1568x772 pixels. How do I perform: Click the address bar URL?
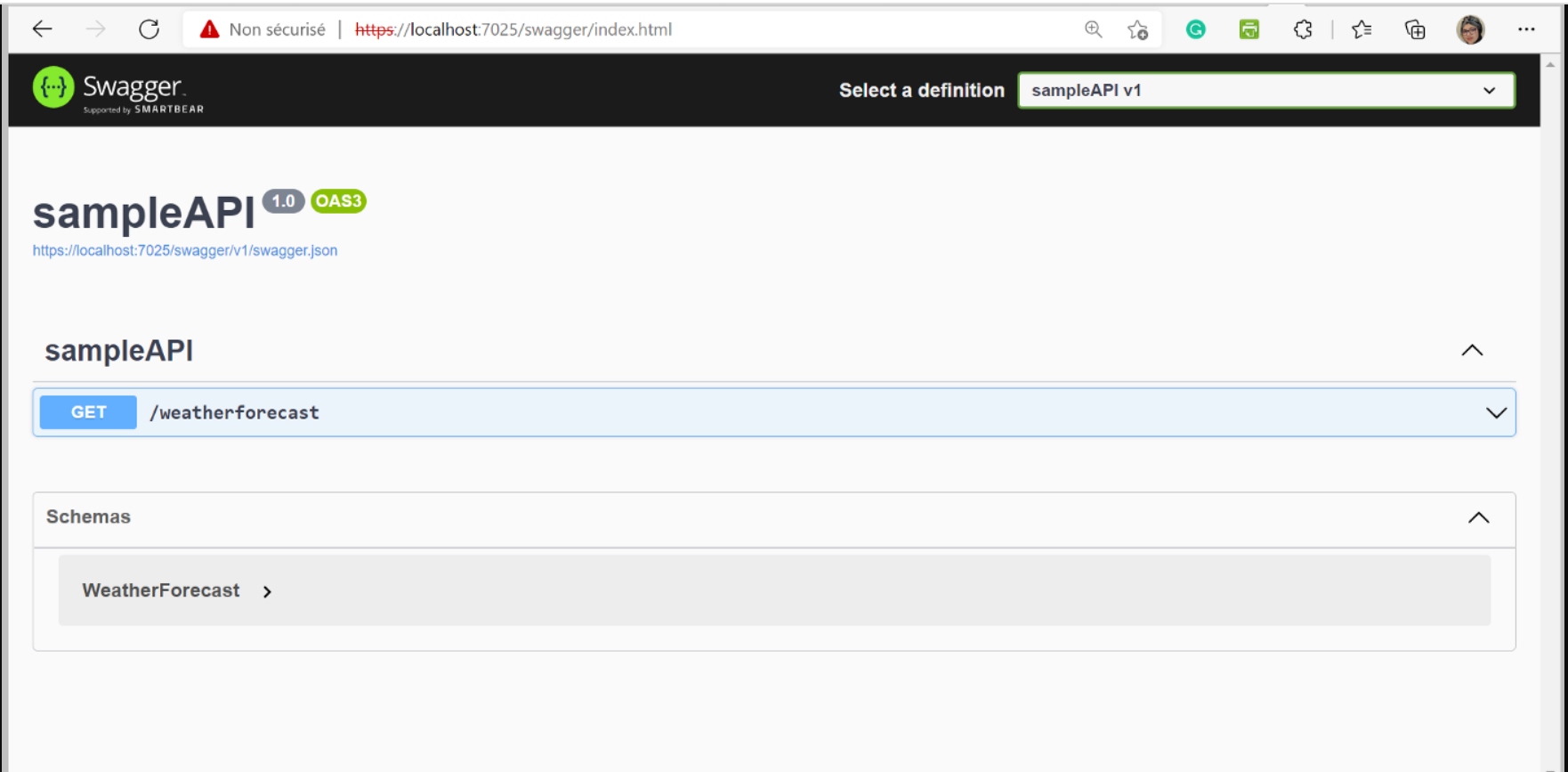pos(513,29)
